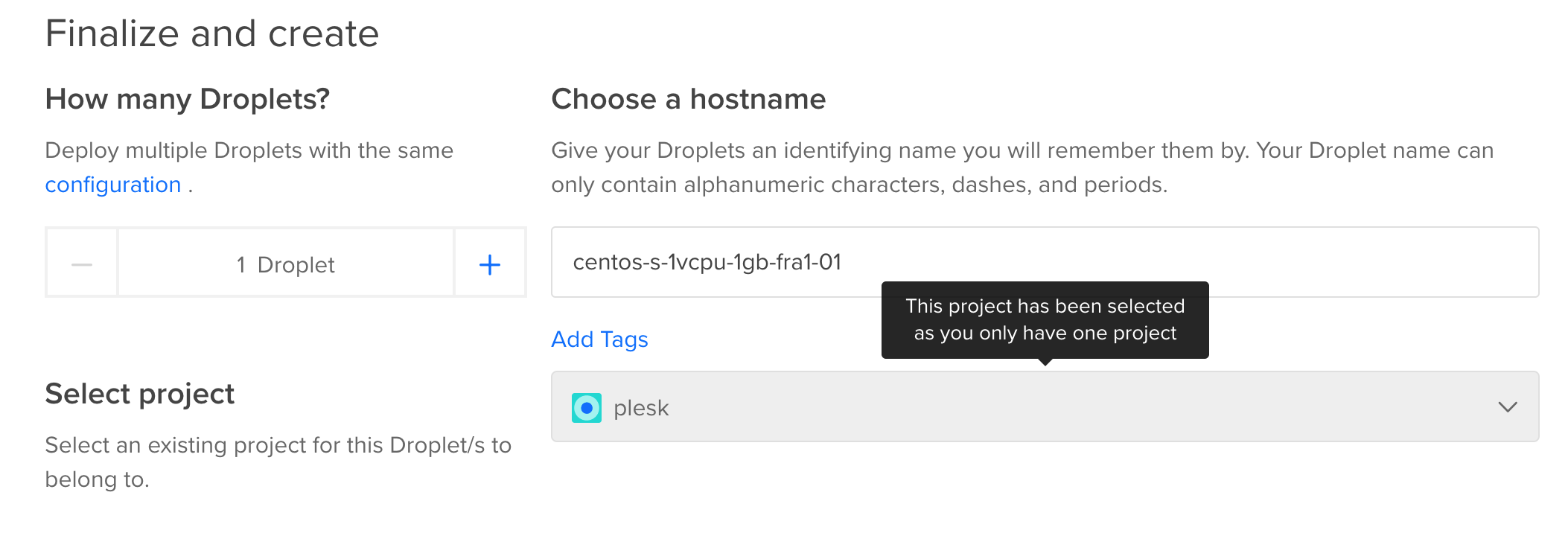Click the hostname naming rules description
Image resolution: width=1568 pixels, height=533 pixels.
click(1022, 167)
